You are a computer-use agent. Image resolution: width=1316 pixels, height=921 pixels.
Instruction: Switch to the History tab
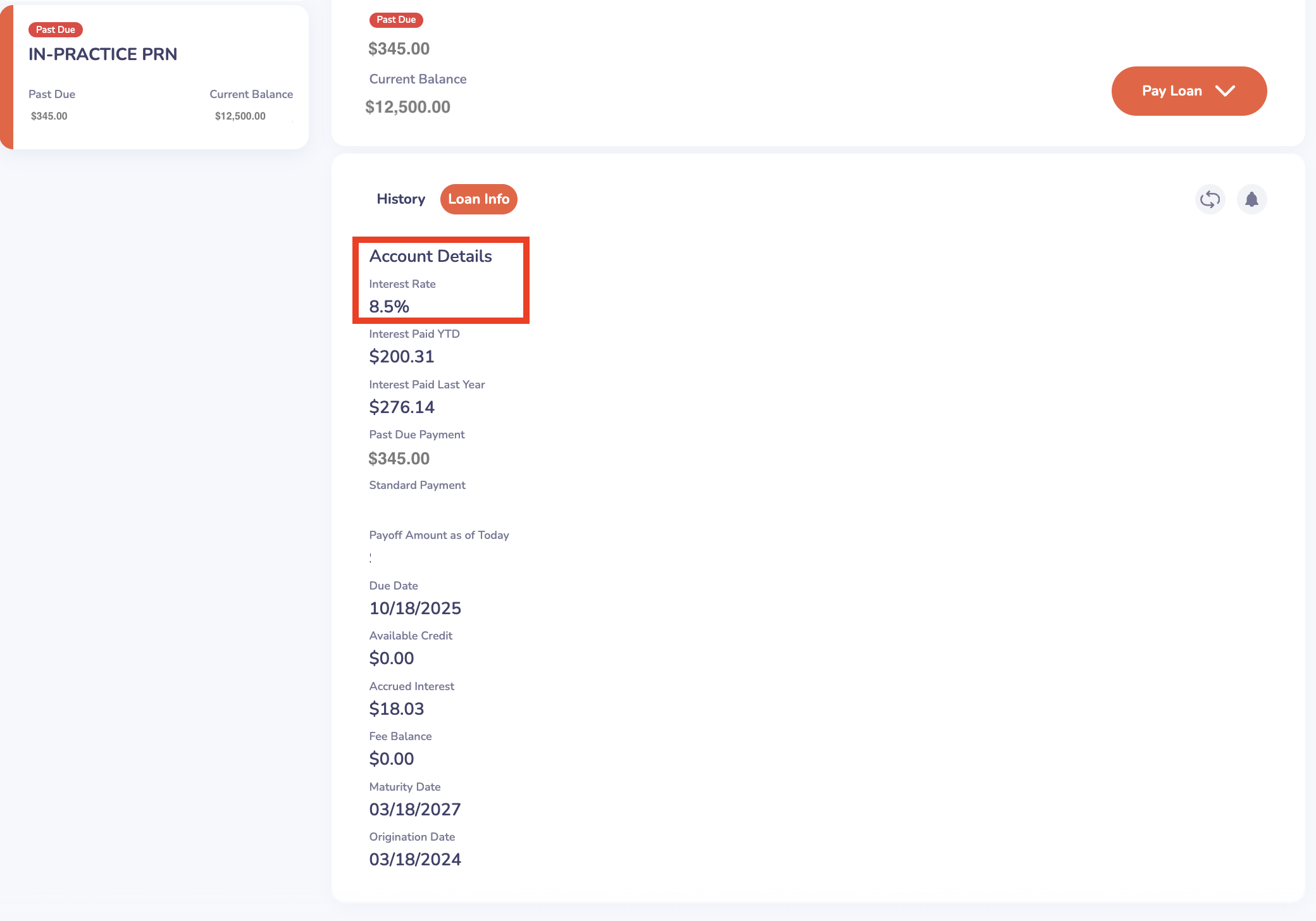click(x=400, y=199)
